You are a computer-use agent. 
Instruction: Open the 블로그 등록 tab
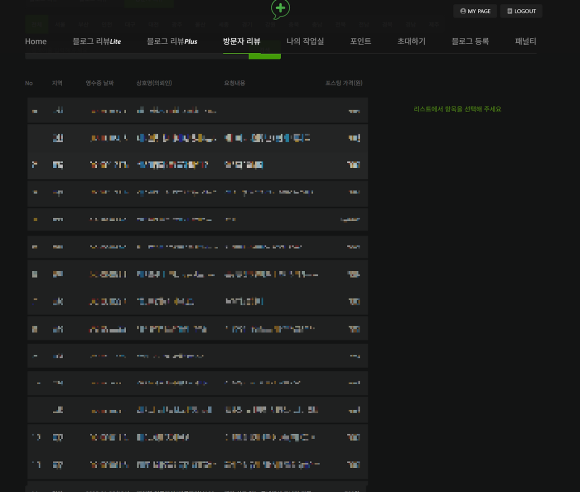point(470,41)
